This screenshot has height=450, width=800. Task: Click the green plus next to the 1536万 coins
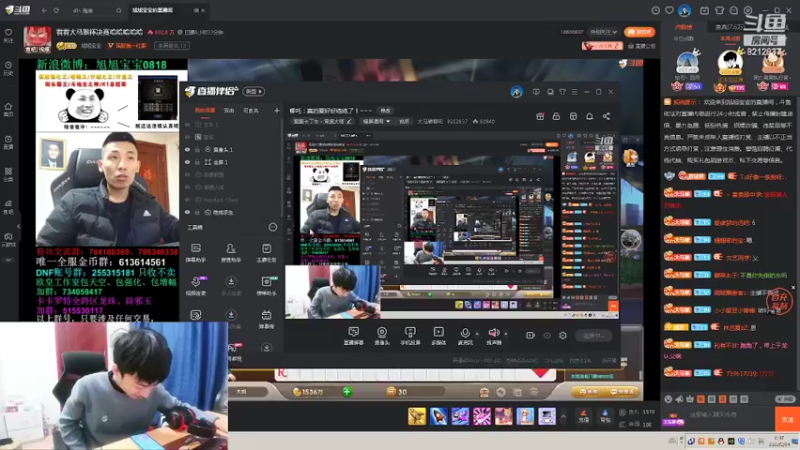pos(347,391)
